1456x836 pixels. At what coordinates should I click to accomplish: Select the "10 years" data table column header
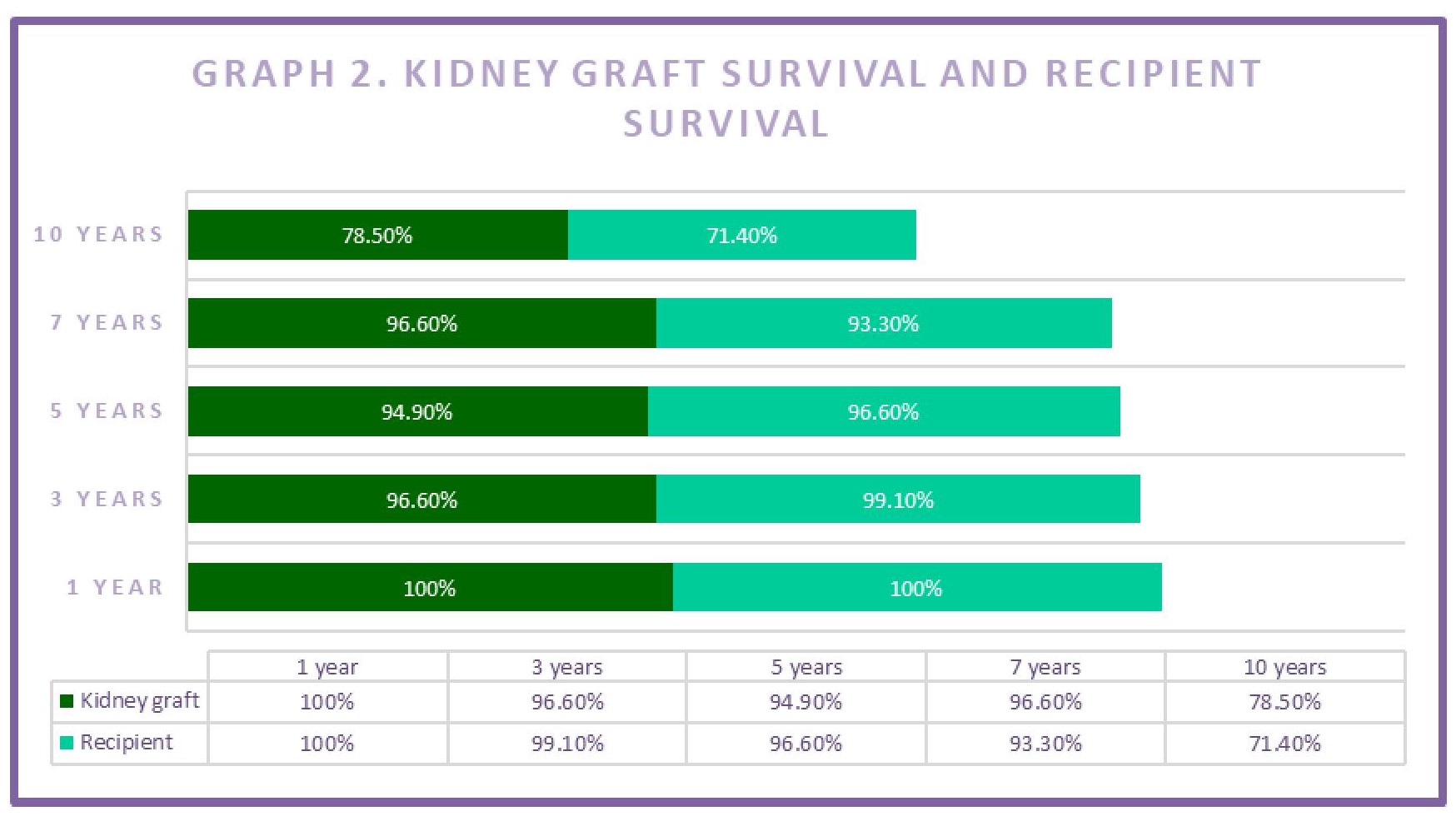pos(1284,667)
